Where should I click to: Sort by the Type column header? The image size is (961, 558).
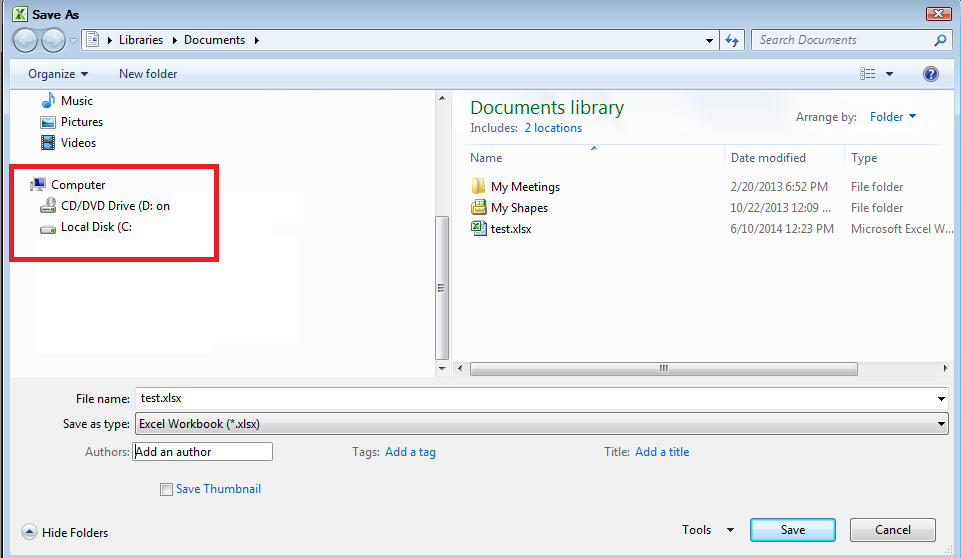point(864,158)
